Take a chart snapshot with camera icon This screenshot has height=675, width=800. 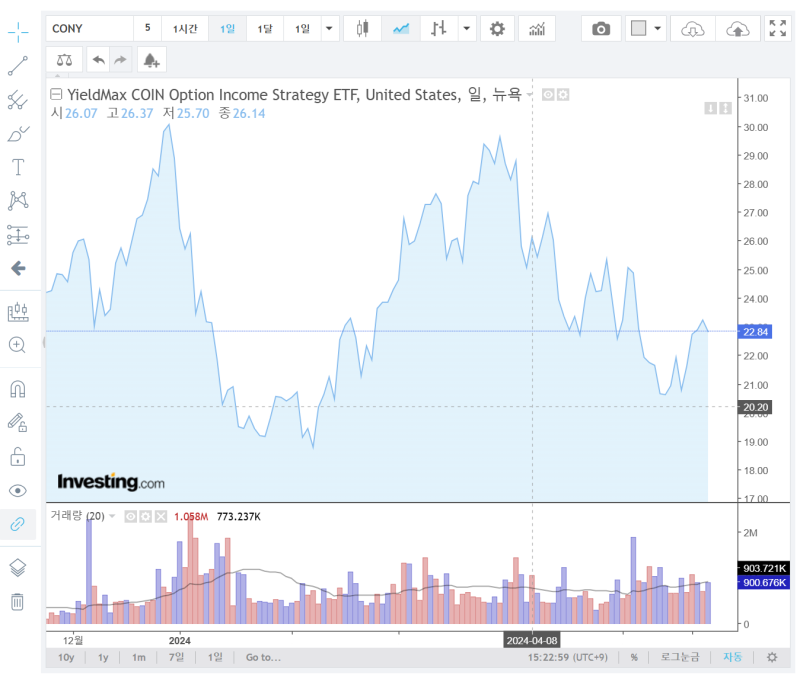pyautogui.click(x=601, y=28)
